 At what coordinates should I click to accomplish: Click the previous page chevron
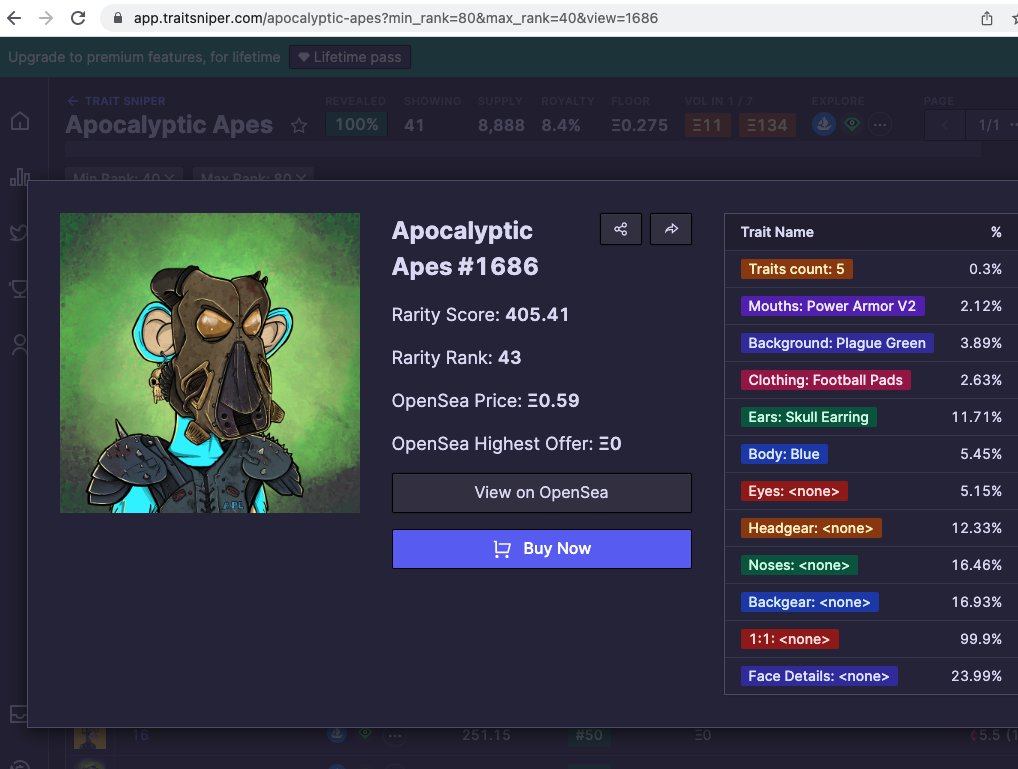(944, 124)
